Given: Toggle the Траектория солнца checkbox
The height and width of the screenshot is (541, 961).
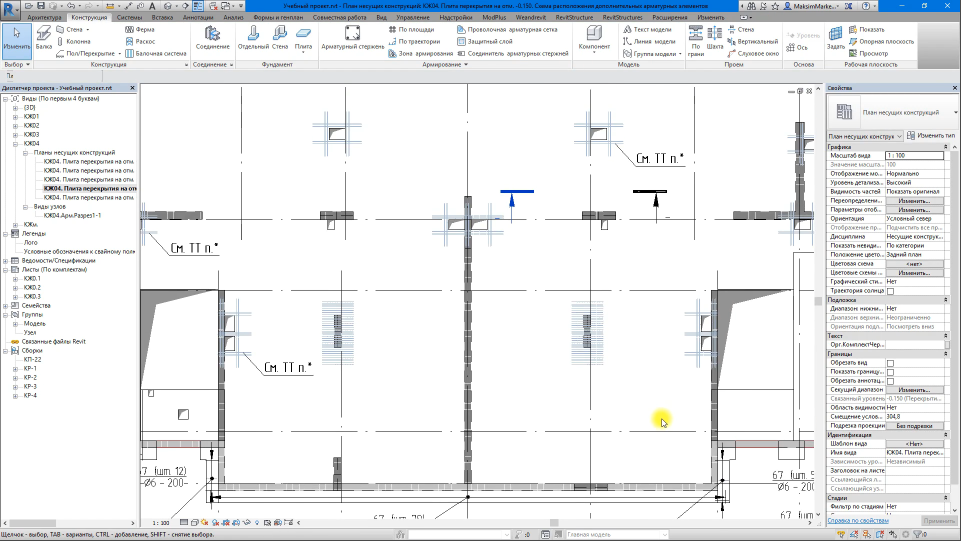Looking at the screenshot, I should click(x=891, y=291).
